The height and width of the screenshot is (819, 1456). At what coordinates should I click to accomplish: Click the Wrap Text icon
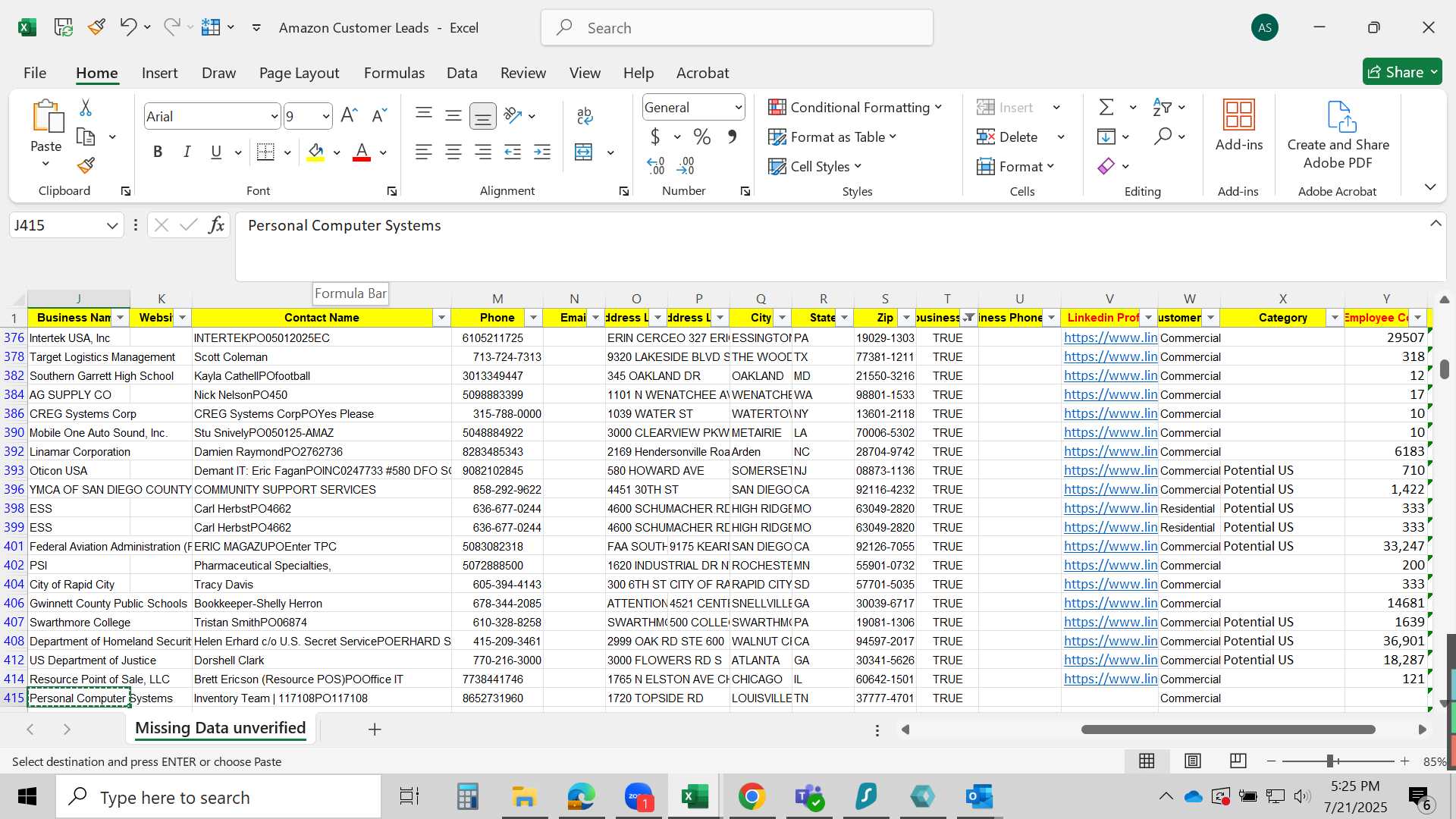tap(585, 115)
